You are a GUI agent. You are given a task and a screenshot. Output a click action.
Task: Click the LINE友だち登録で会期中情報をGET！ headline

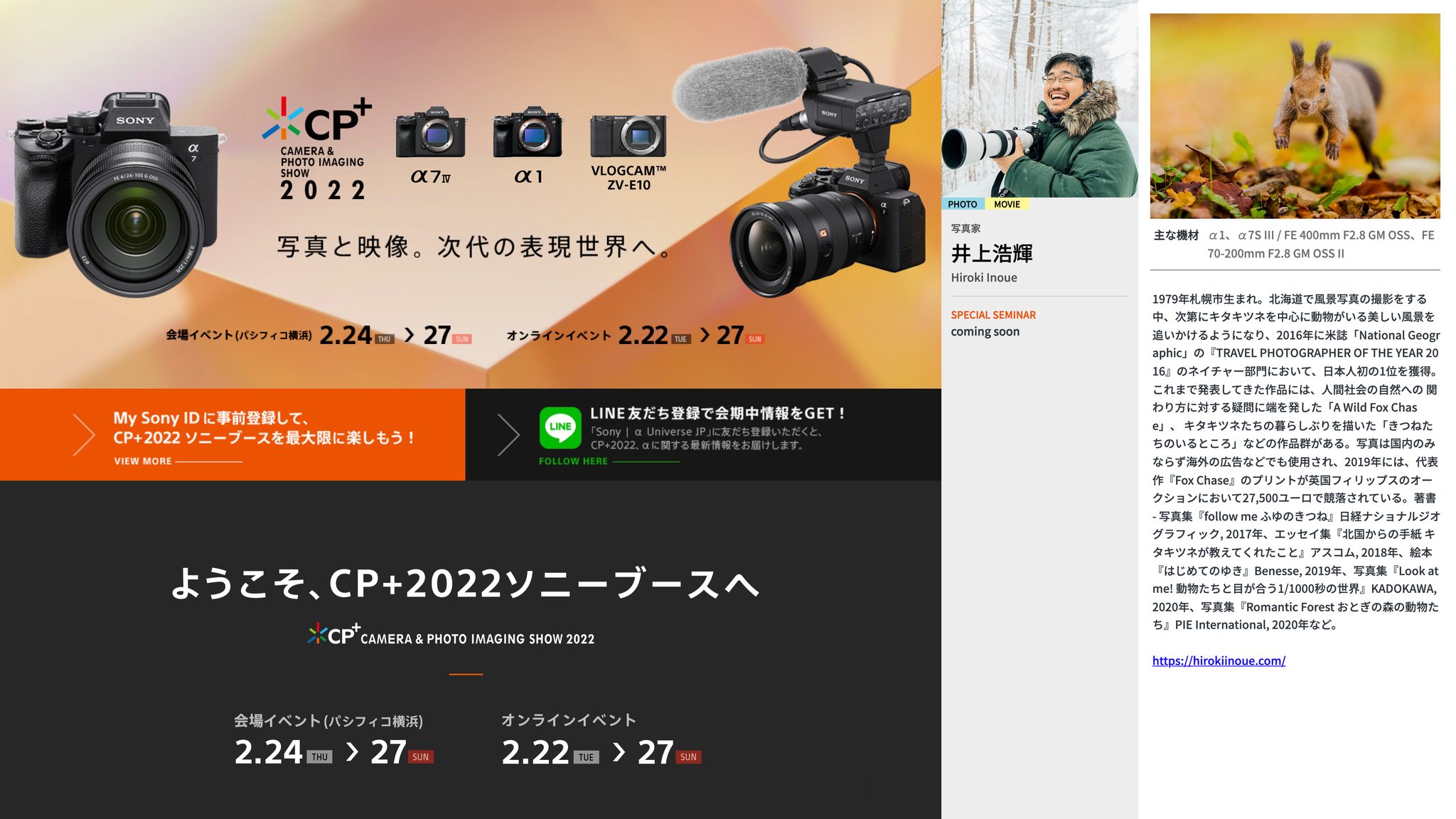(717, 413)
